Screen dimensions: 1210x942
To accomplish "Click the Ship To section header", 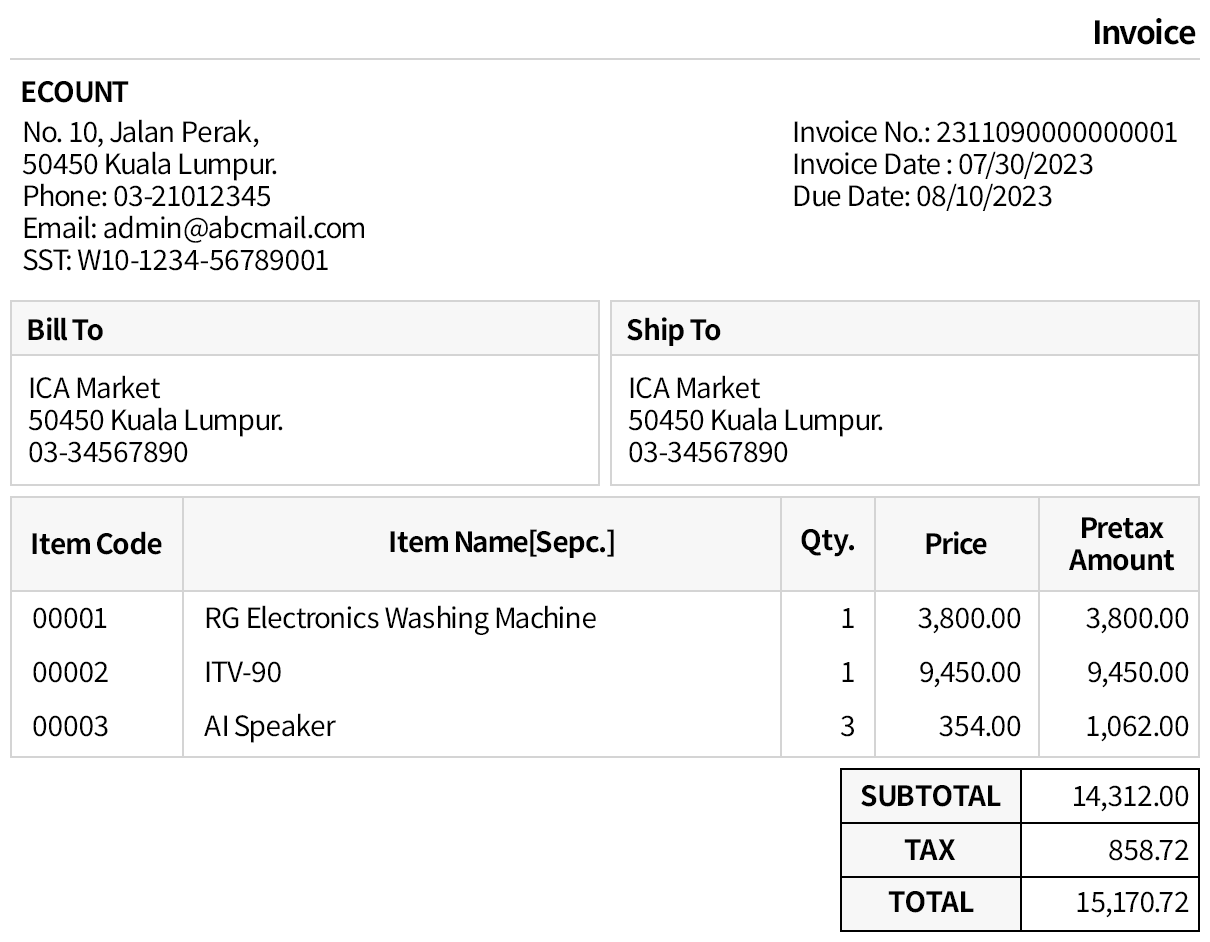I will (x=673, y=330).
